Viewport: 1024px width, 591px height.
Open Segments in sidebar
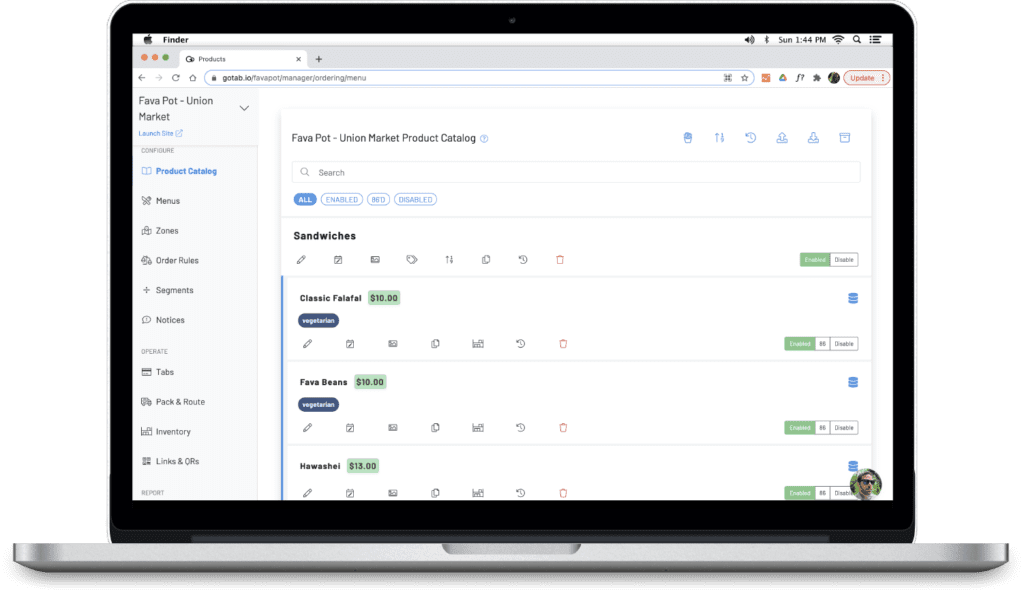point(168,290)
